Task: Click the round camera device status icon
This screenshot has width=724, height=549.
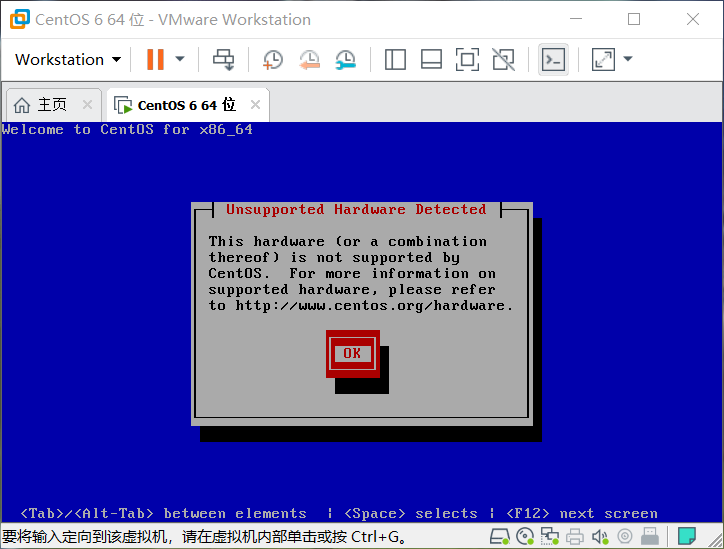Action: (625, 536)
